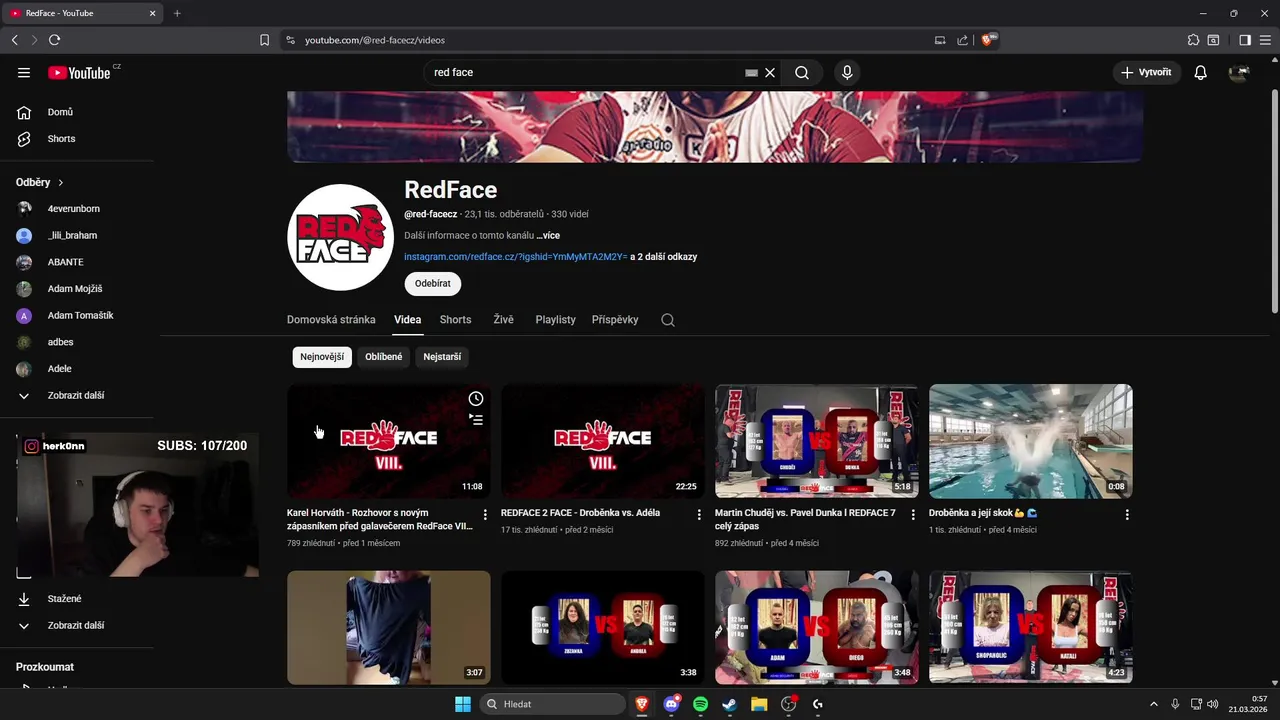Open the YouTube guide hamburger menu
Screen dimensions: 1280x720
coord(24,72)
